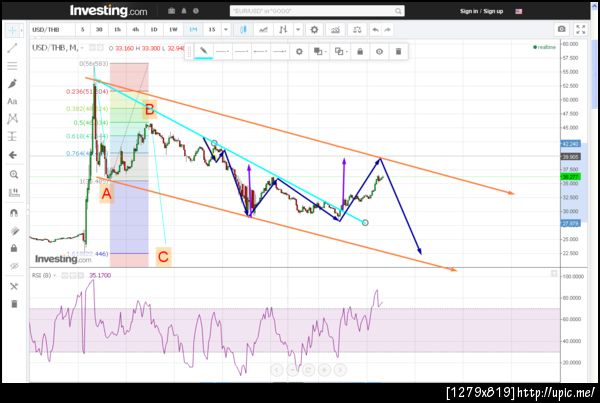The height and width of the screenshot is (403, 600).
Task: Expand the USD/THB, M legend arrow
Action: 82,48
